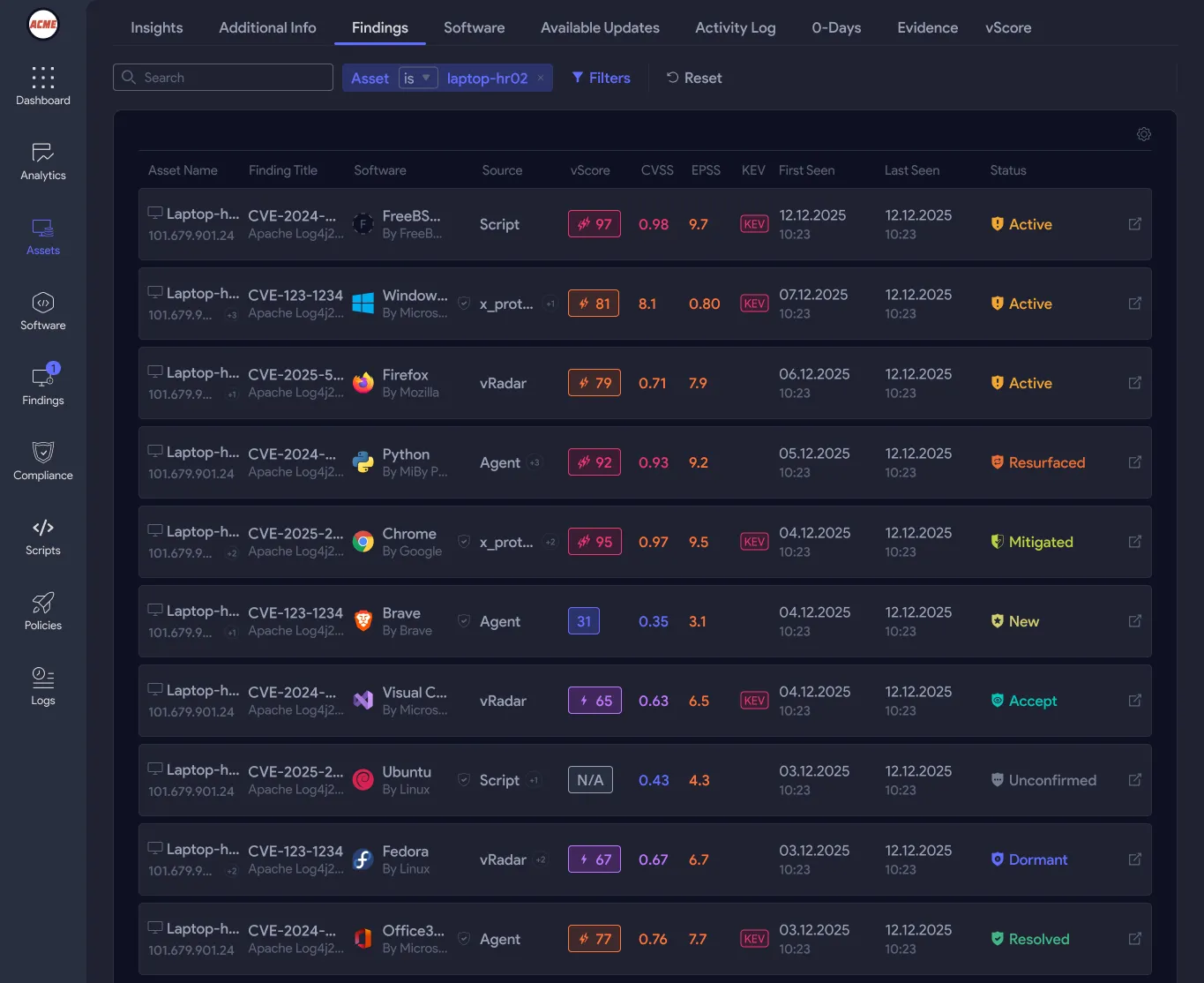Expand +3 sources on Python row
1204x983 pixels.
click(535, 462)
